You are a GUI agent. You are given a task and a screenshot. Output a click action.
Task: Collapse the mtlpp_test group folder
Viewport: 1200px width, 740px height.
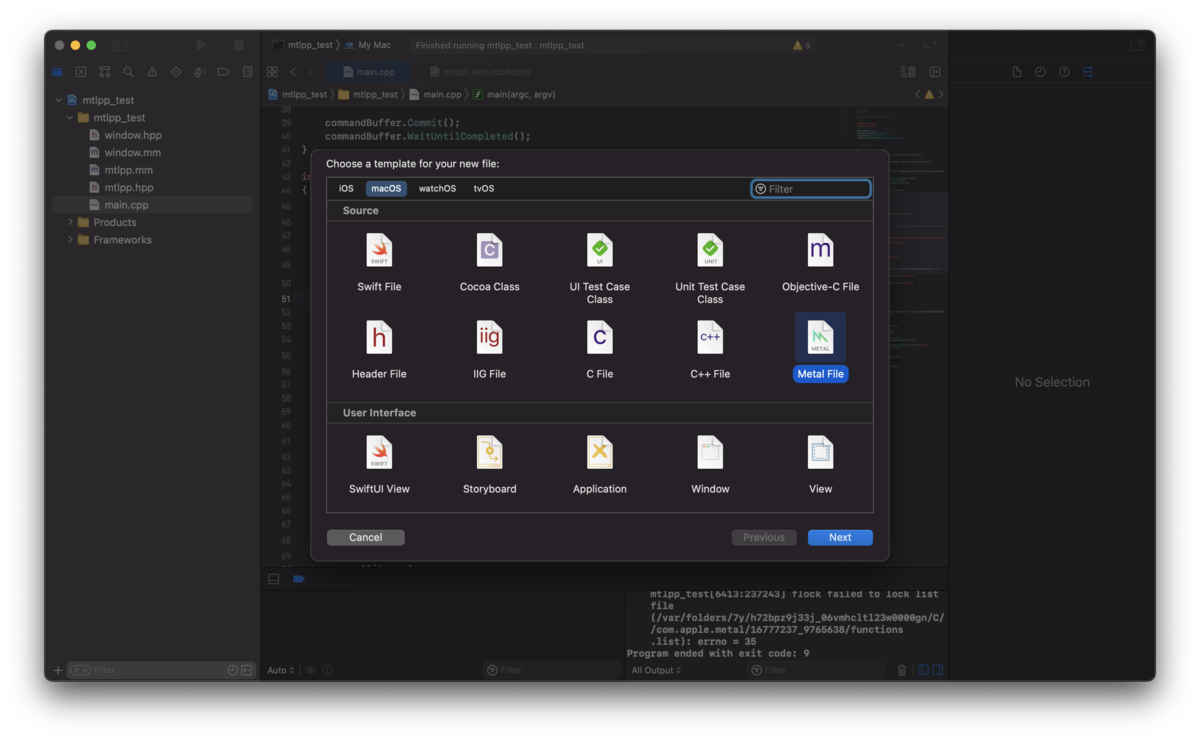[x=70, y=118]
